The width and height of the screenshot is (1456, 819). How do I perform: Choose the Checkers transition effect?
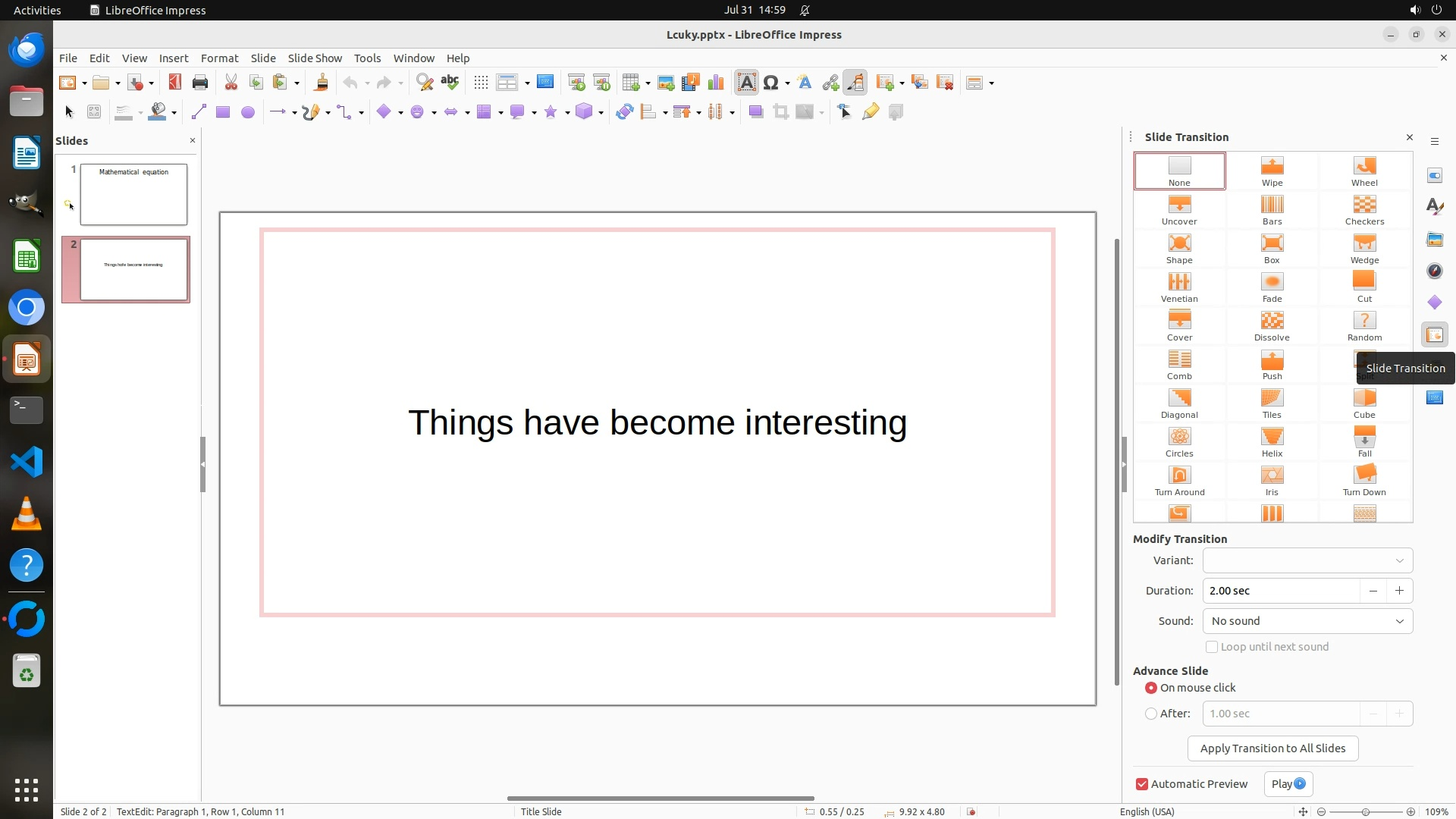[x=1363, y=210]
